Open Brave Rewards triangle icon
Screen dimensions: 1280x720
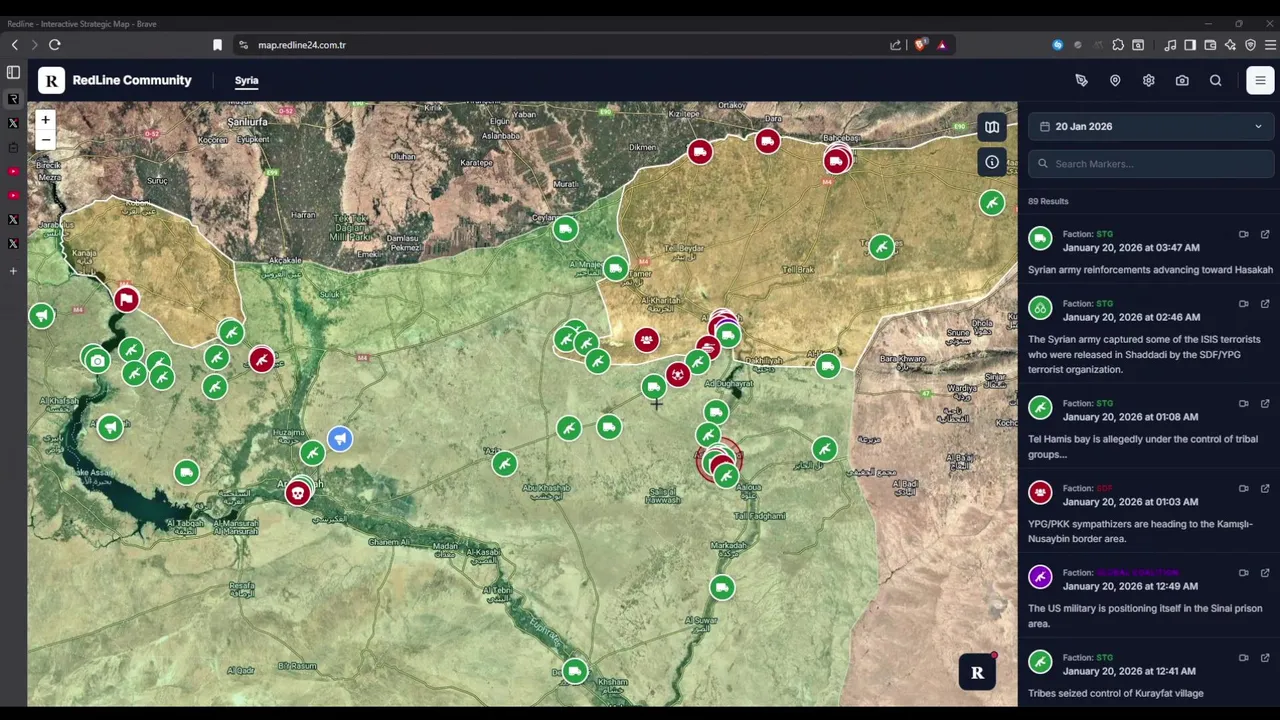pyautogui.click(x=942, y=45)
